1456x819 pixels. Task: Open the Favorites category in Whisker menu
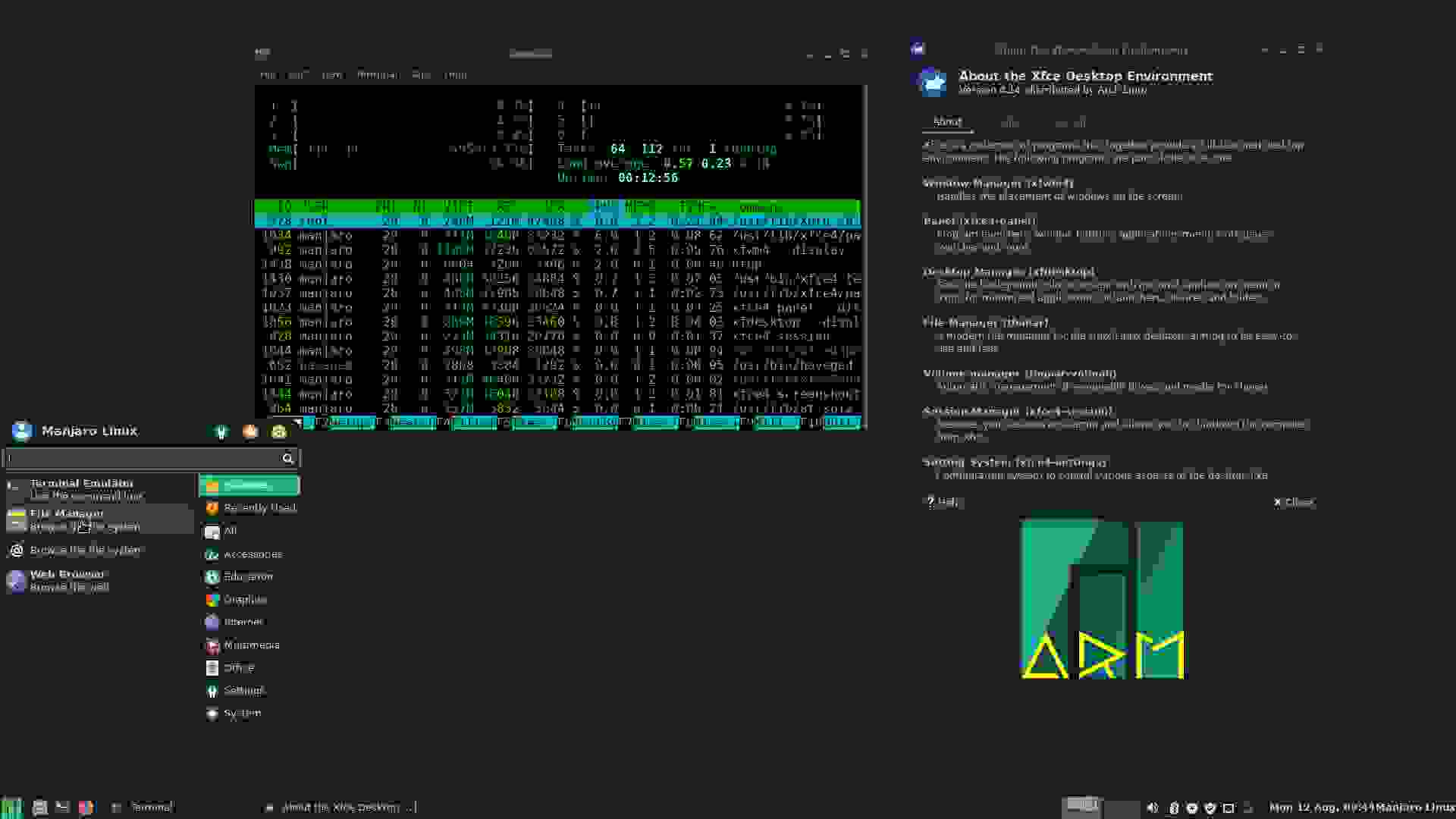click(x=249, y=485)
